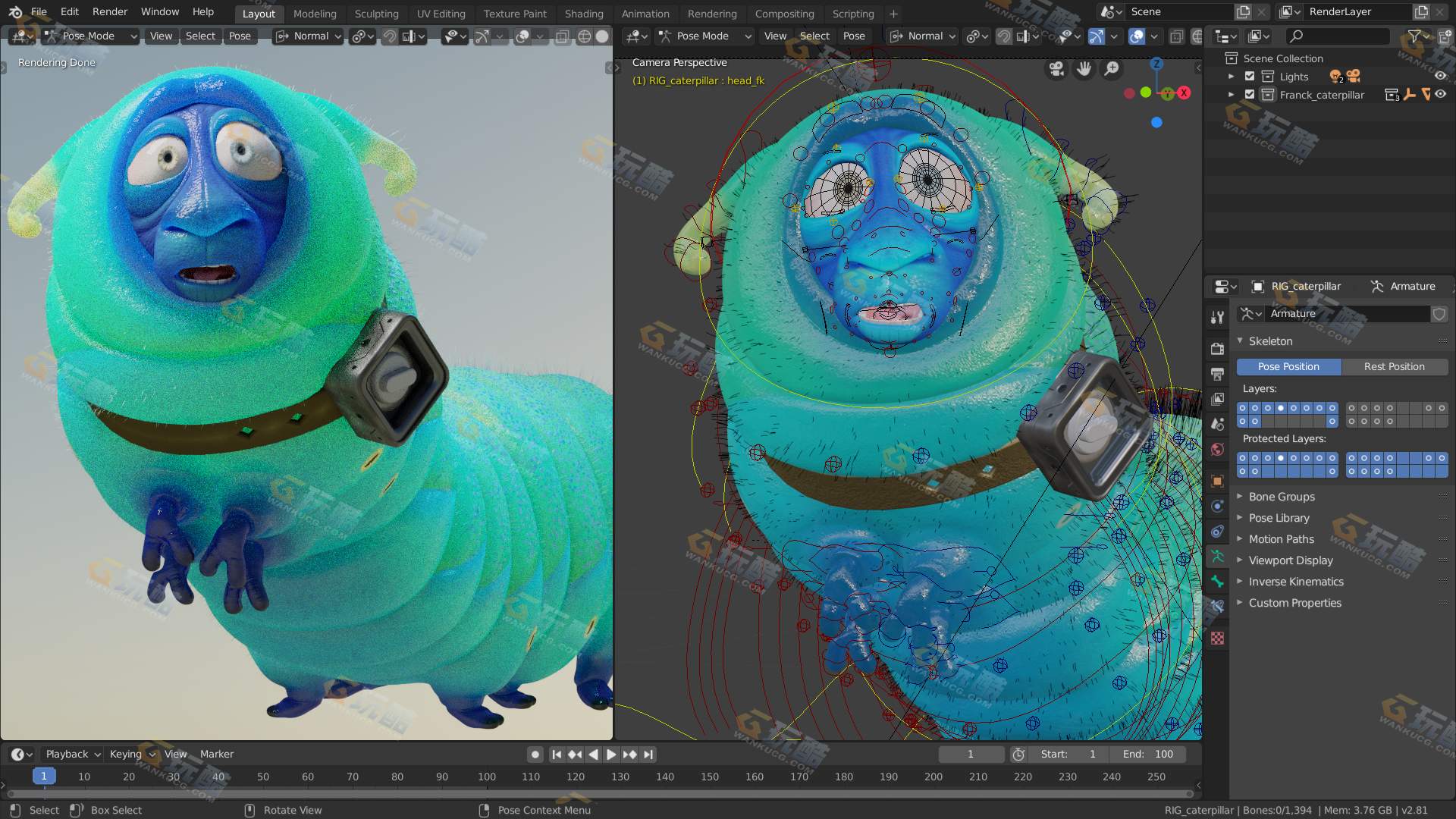Open the Object properties tab
1456x819 pixels.
[1217, 481]
